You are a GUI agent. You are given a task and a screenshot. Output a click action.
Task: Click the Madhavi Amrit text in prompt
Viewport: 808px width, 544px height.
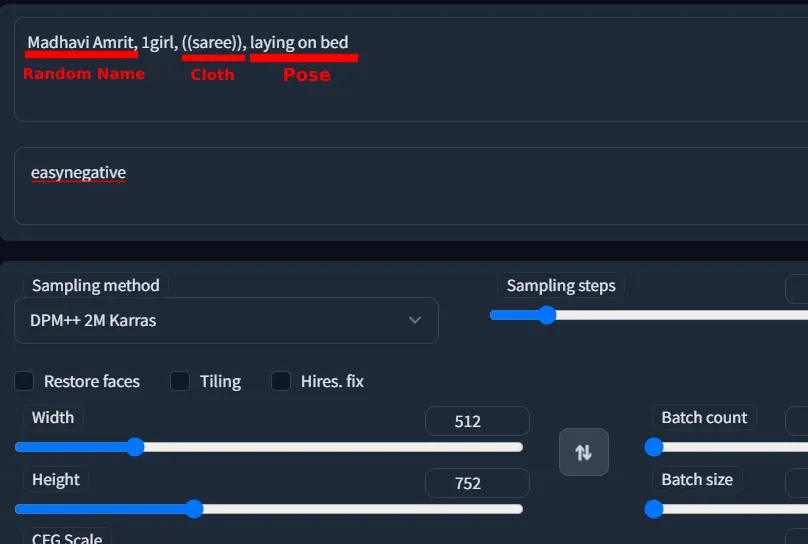point(81,42)
